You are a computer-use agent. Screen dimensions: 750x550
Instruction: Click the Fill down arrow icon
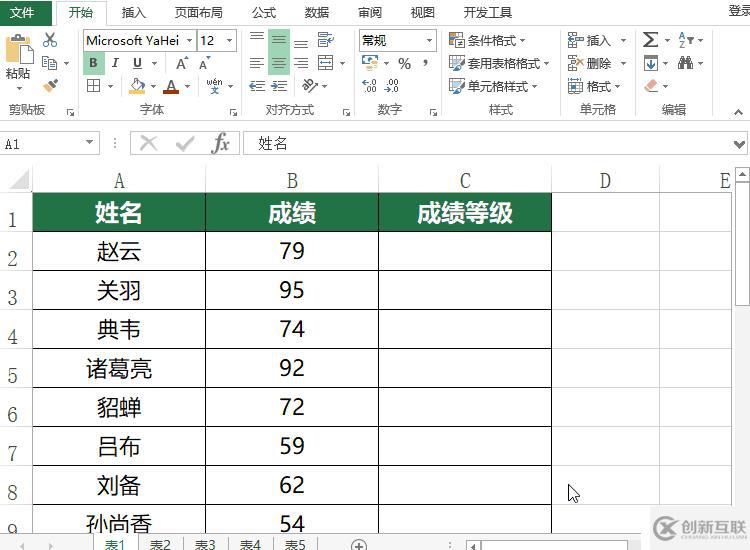(x=651, y=63)
